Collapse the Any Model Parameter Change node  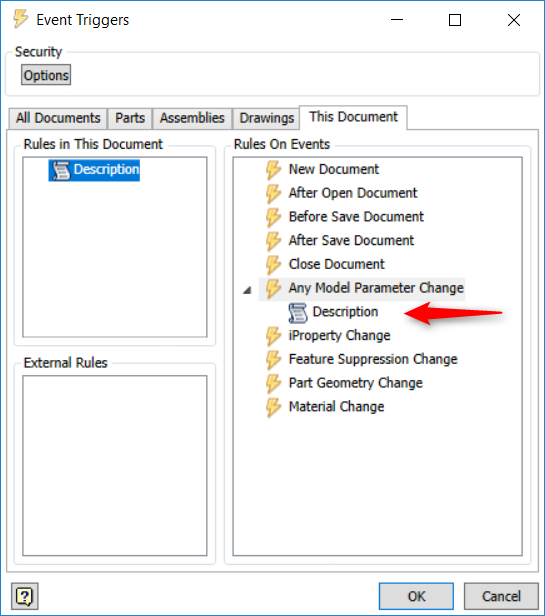(x=247, y=290)
